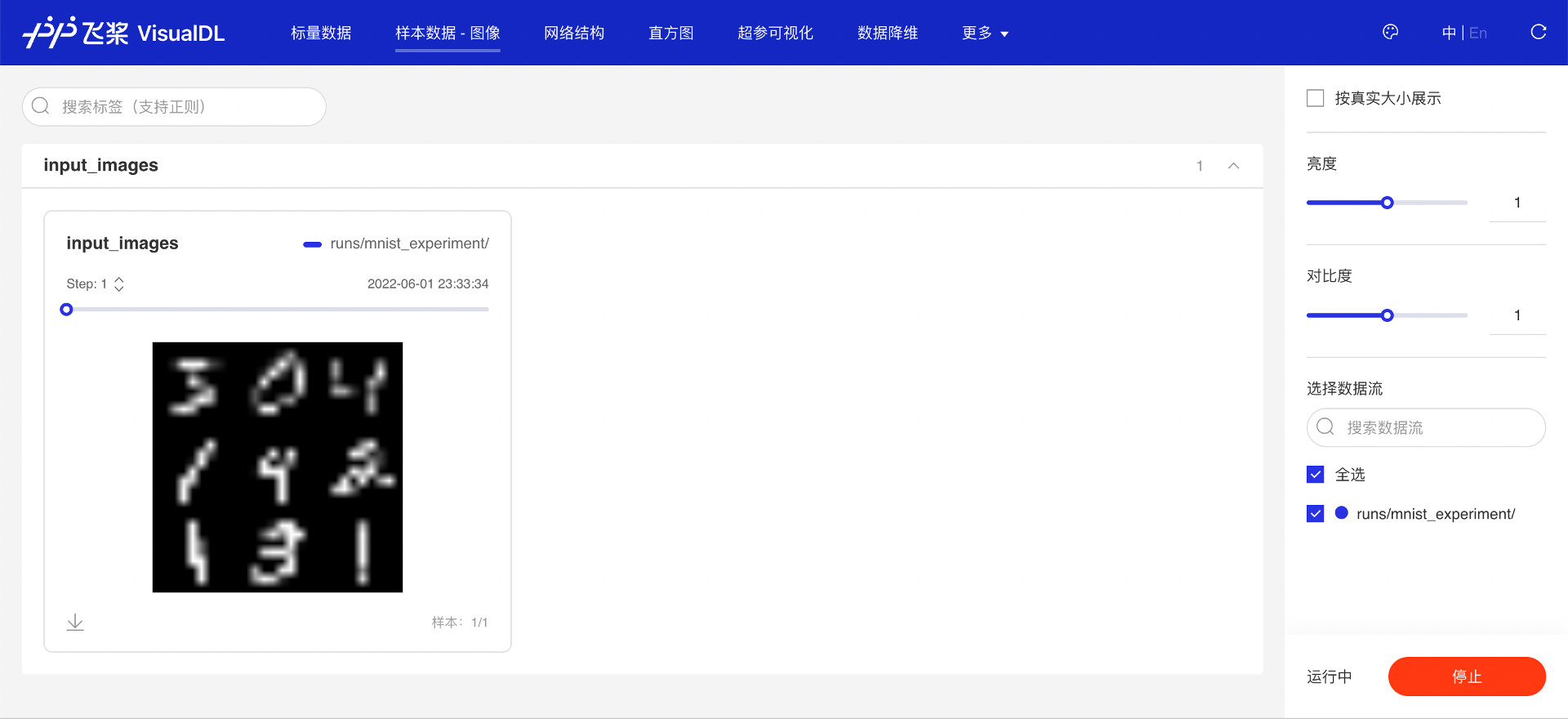Click the theme palette icon

coord(1390,32)
